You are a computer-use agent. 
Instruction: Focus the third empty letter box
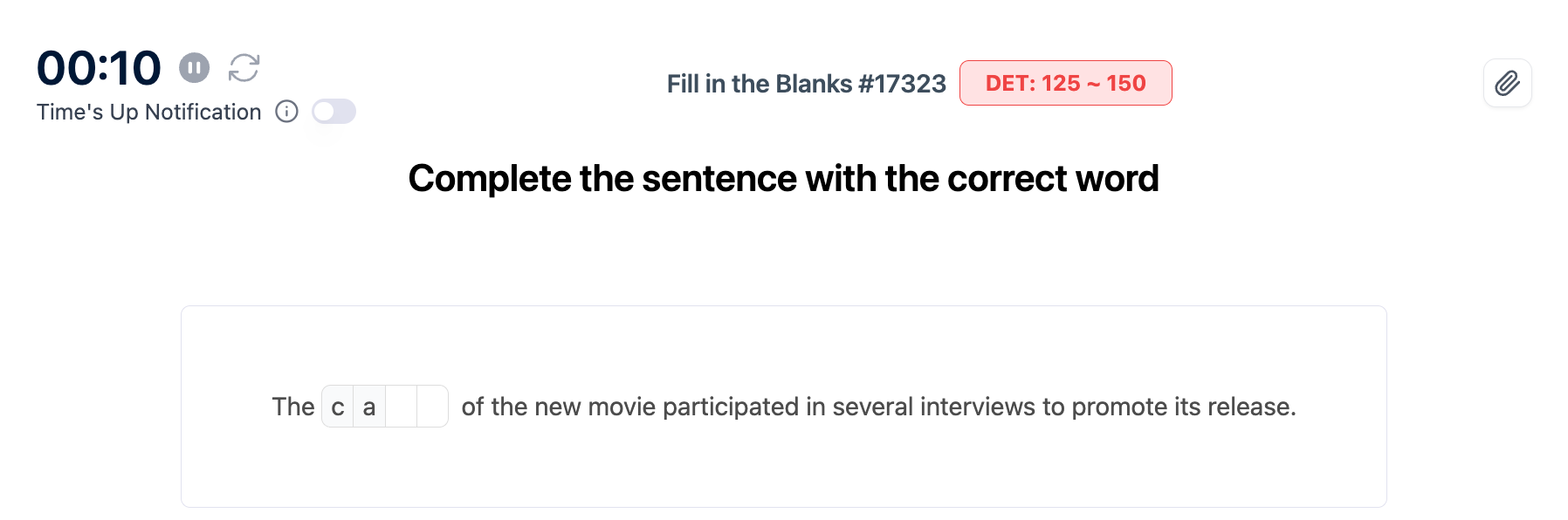[x=401, y=407]
